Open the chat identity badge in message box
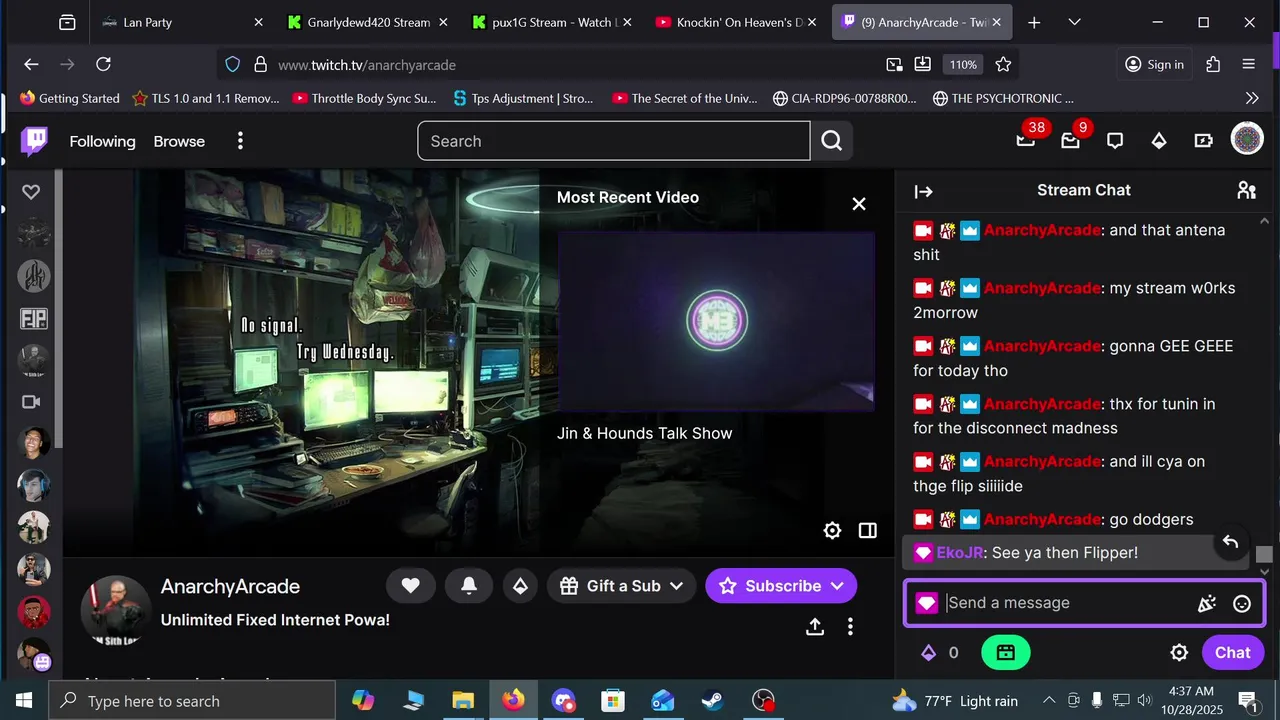Screen dimensions: 1280x720 click(x=927, y=603)
